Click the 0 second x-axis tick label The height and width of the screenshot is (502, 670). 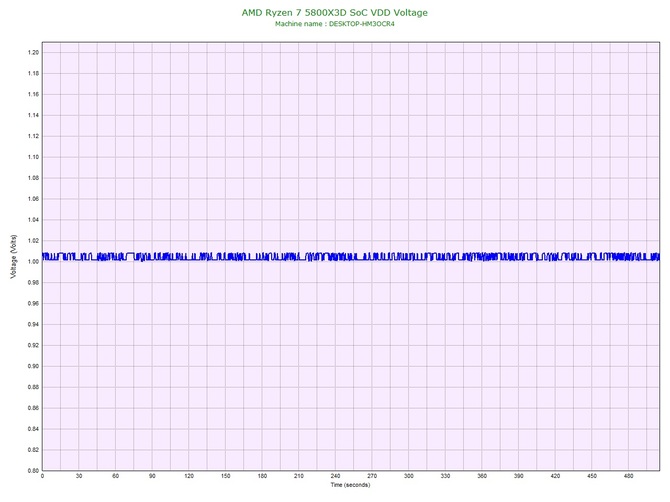(x=42, y=476)
